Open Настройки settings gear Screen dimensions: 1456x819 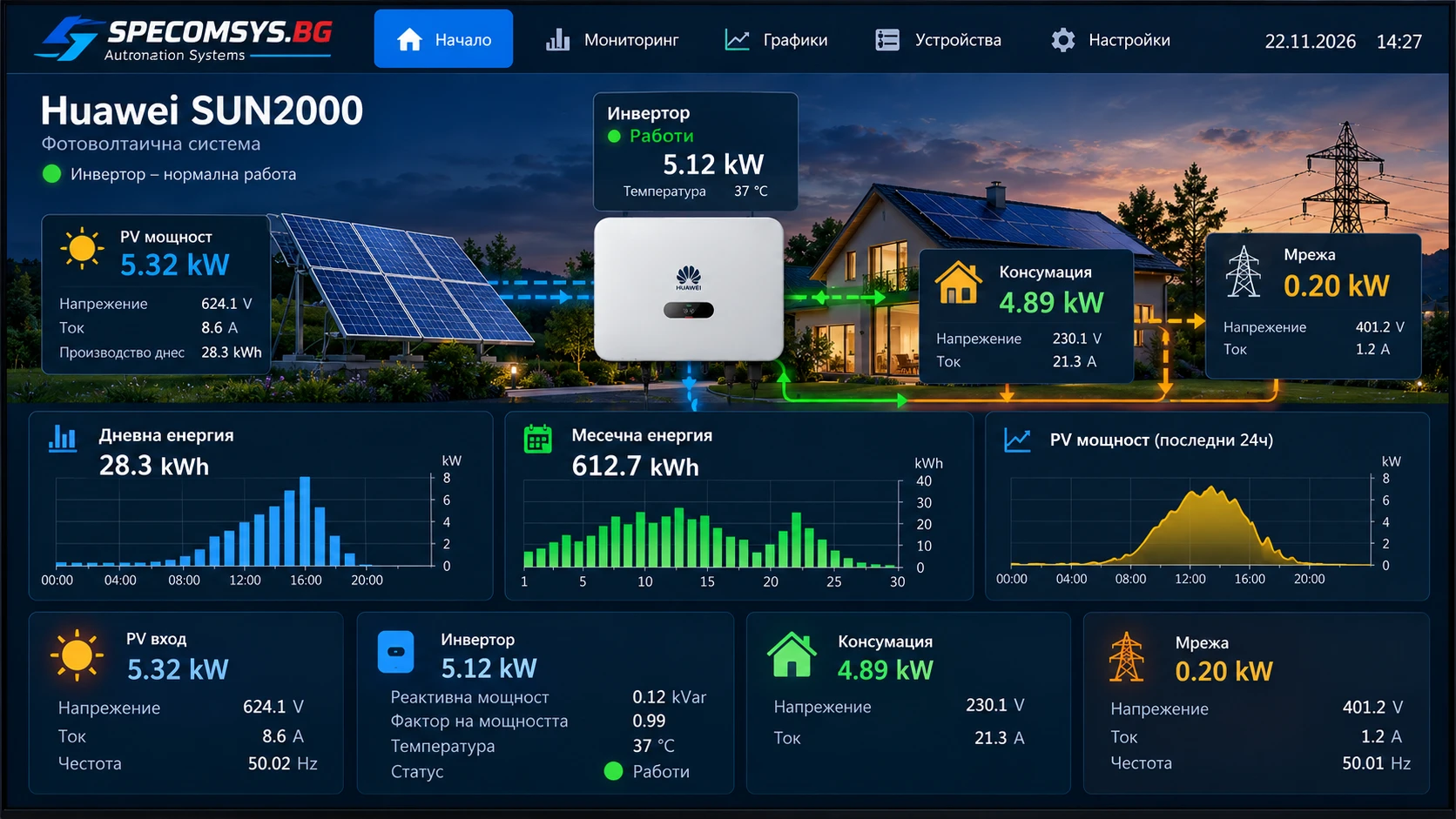[x=1110, y=40]
